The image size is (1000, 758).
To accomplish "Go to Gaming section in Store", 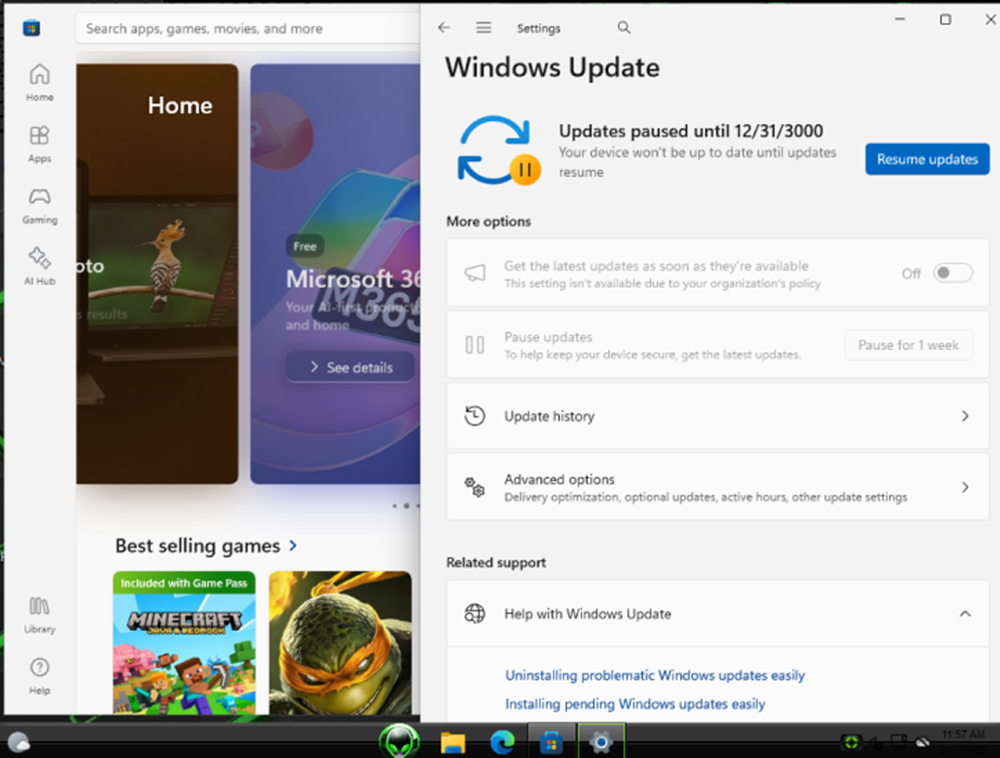I will pyautogui.click(x=40, y=204).
